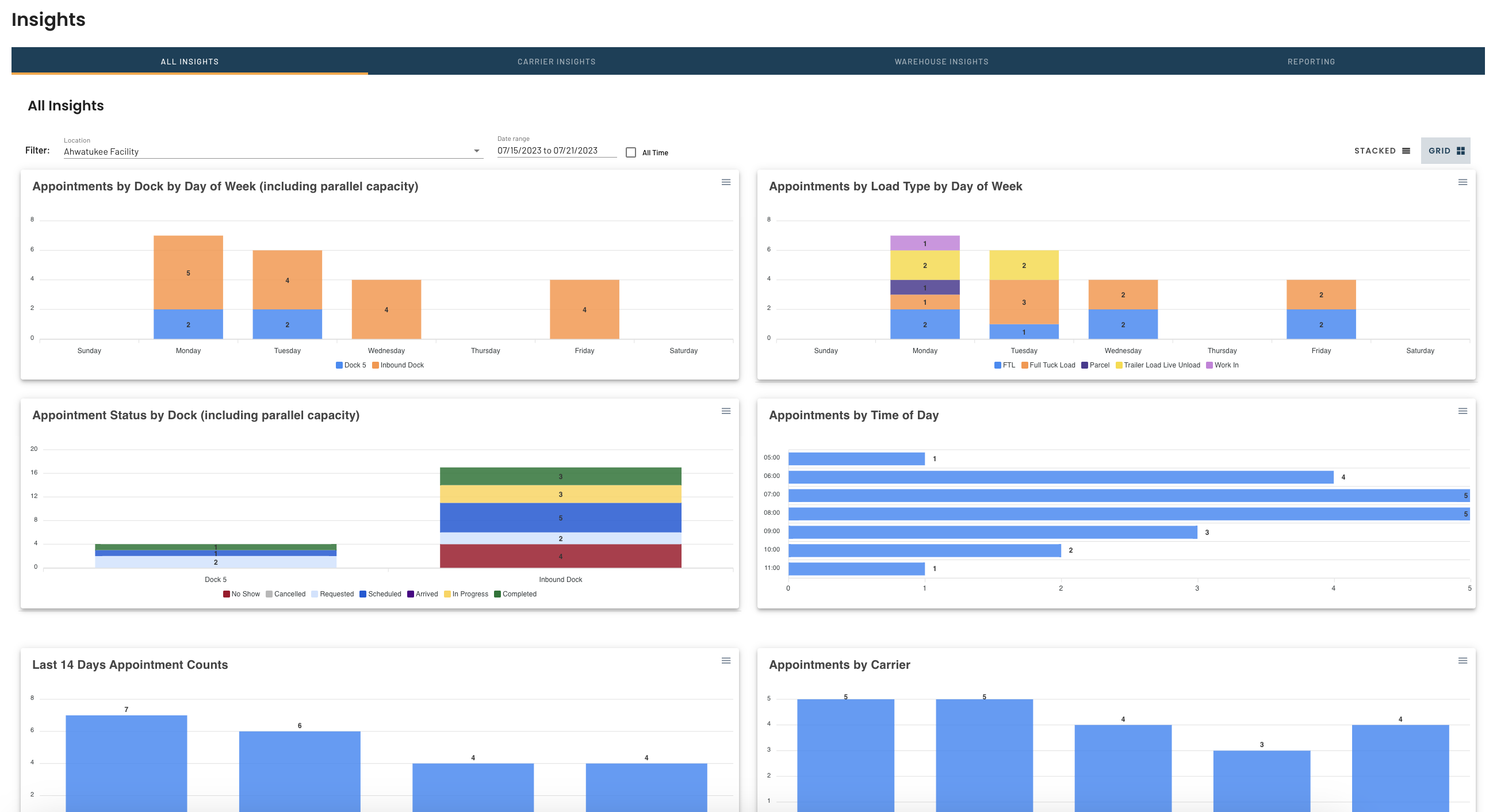
Task: Open menu for Appointments by Carrier chart
Action: coord(1463,661)
